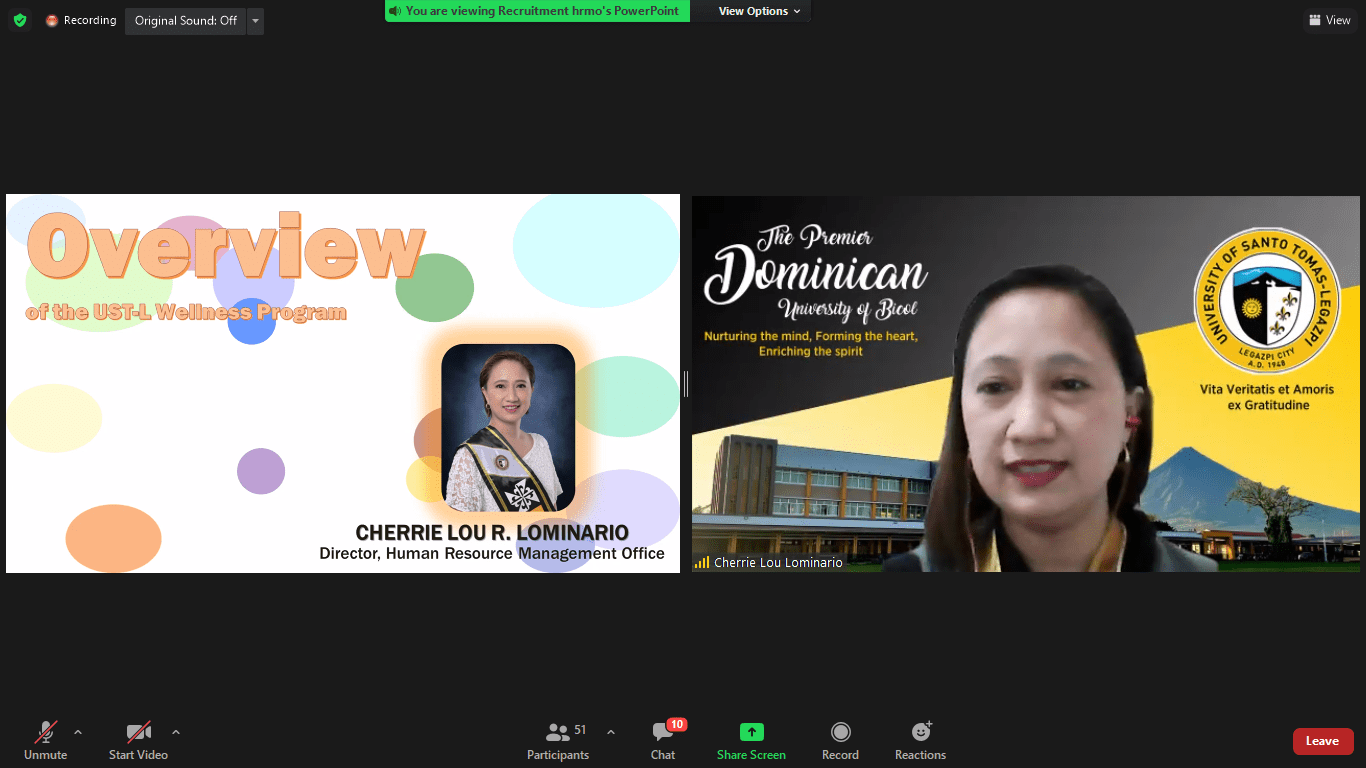
Task: Click the green PowerPoint viewing notification banner
Action: [x=537, y=11]
